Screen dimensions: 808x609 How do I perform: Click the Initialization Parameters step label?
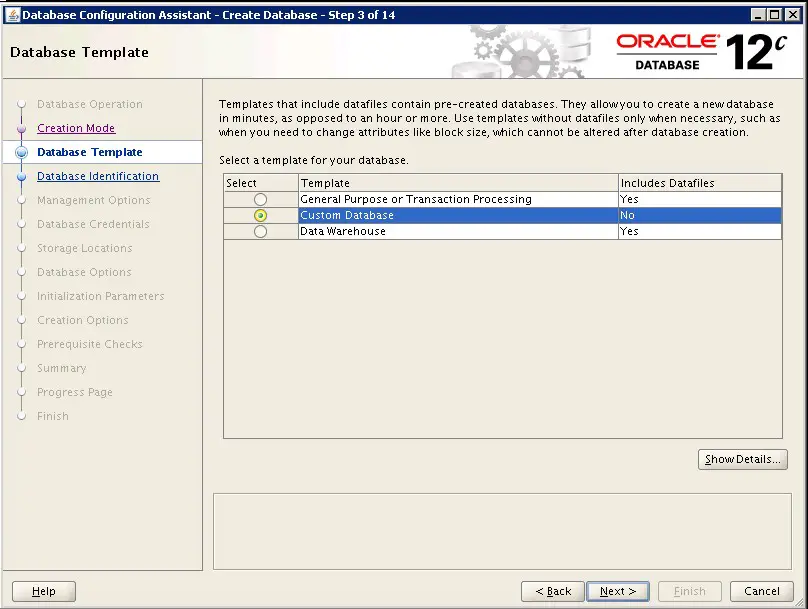pyautogui.click(x=100, y=296)
